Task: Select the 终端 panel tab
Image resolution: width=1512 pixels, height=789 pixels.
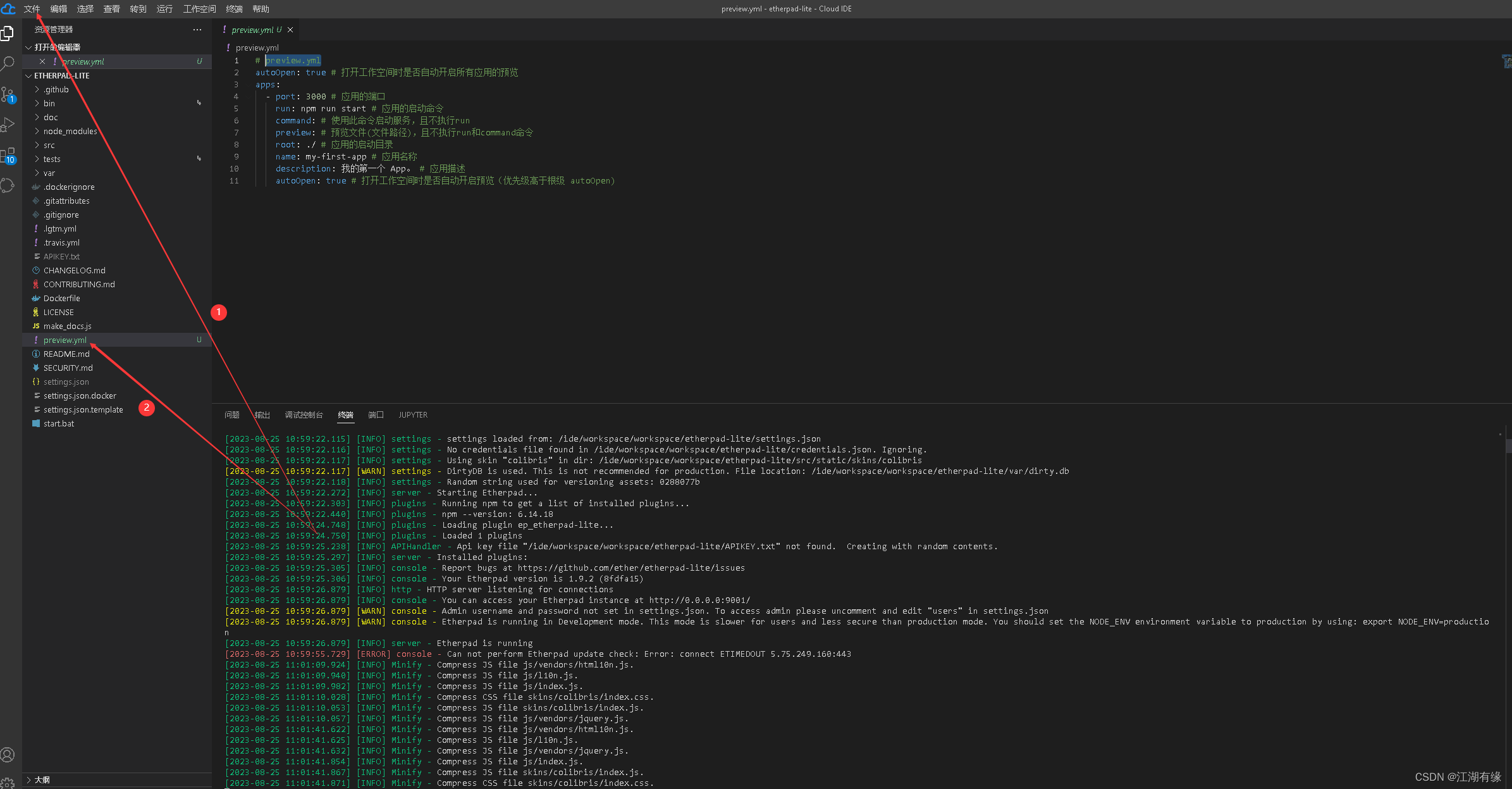Action: (x=346, y=415)
